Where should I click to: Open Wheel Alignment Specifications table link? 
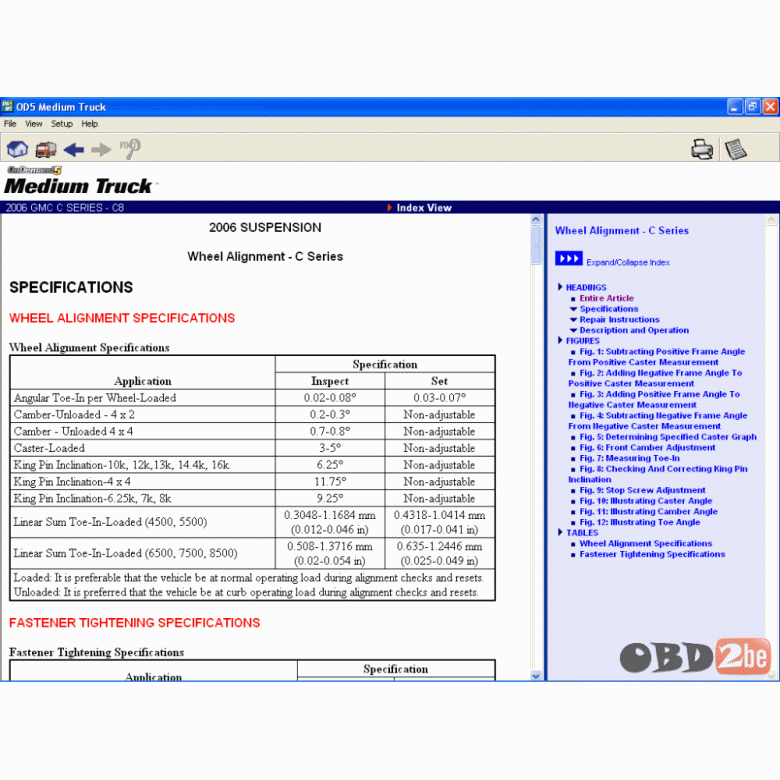tap(646, 543)
